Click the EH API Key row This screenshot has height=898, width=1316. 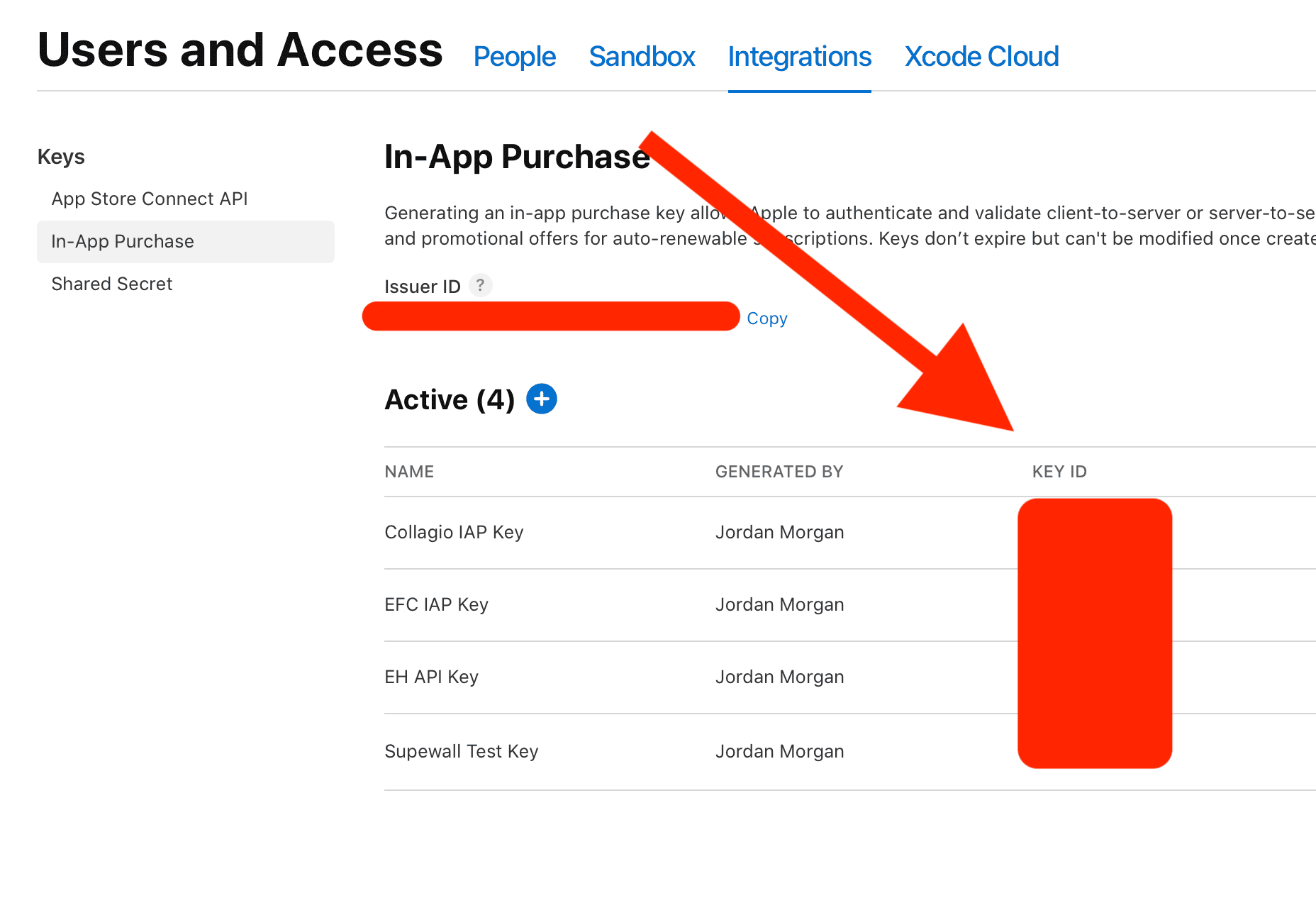(431, 677)
